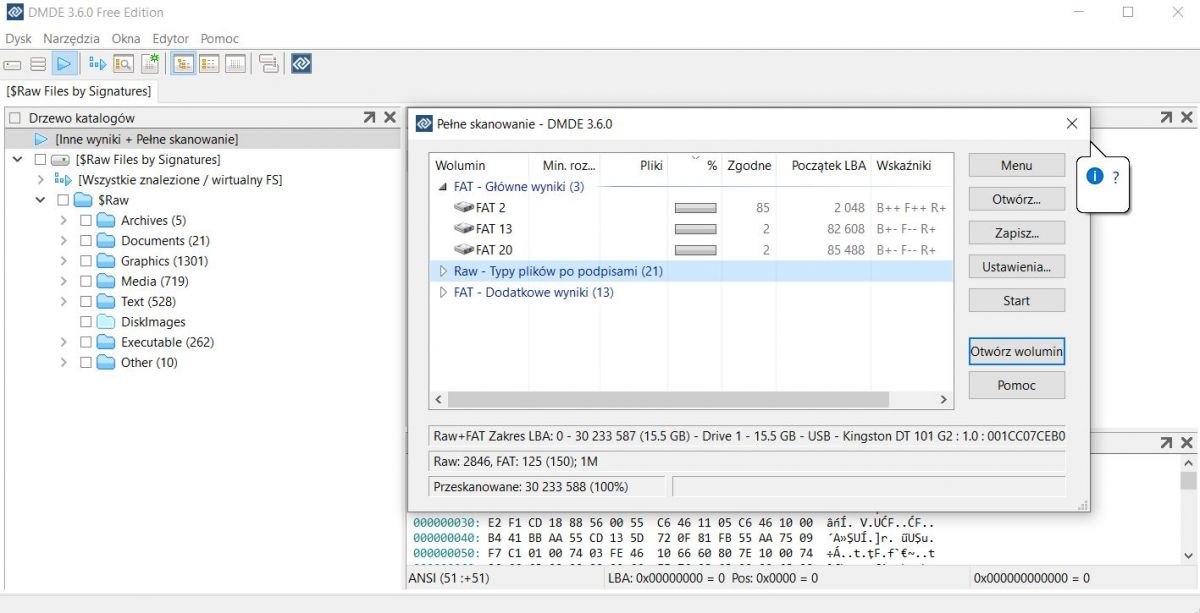Image resolution: width=1200 pixels, height=613 pixels.
Task: Expand Raw - Typy plików po podpisami (21)
Action: point(443,271)
